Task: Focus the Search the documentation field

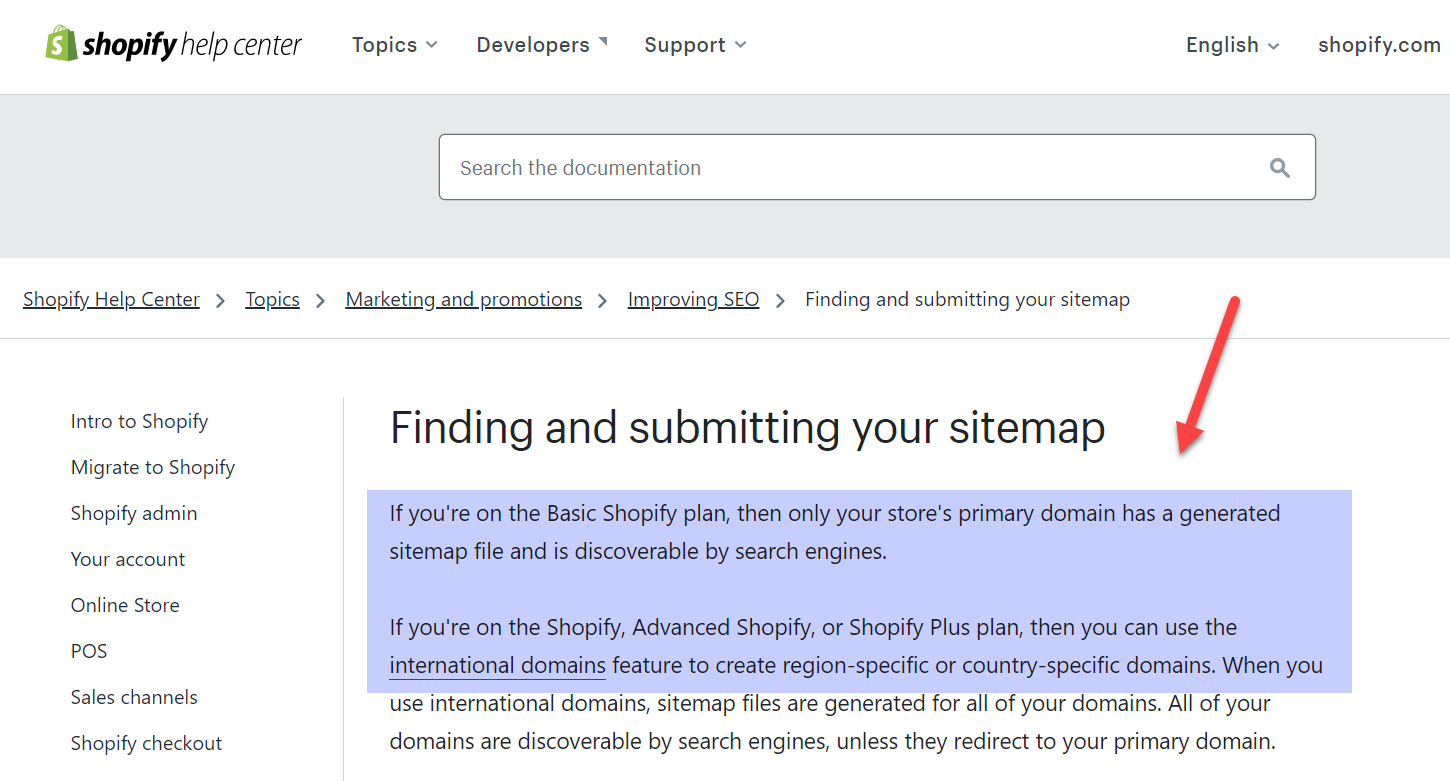Action: (x=850, y=168)
